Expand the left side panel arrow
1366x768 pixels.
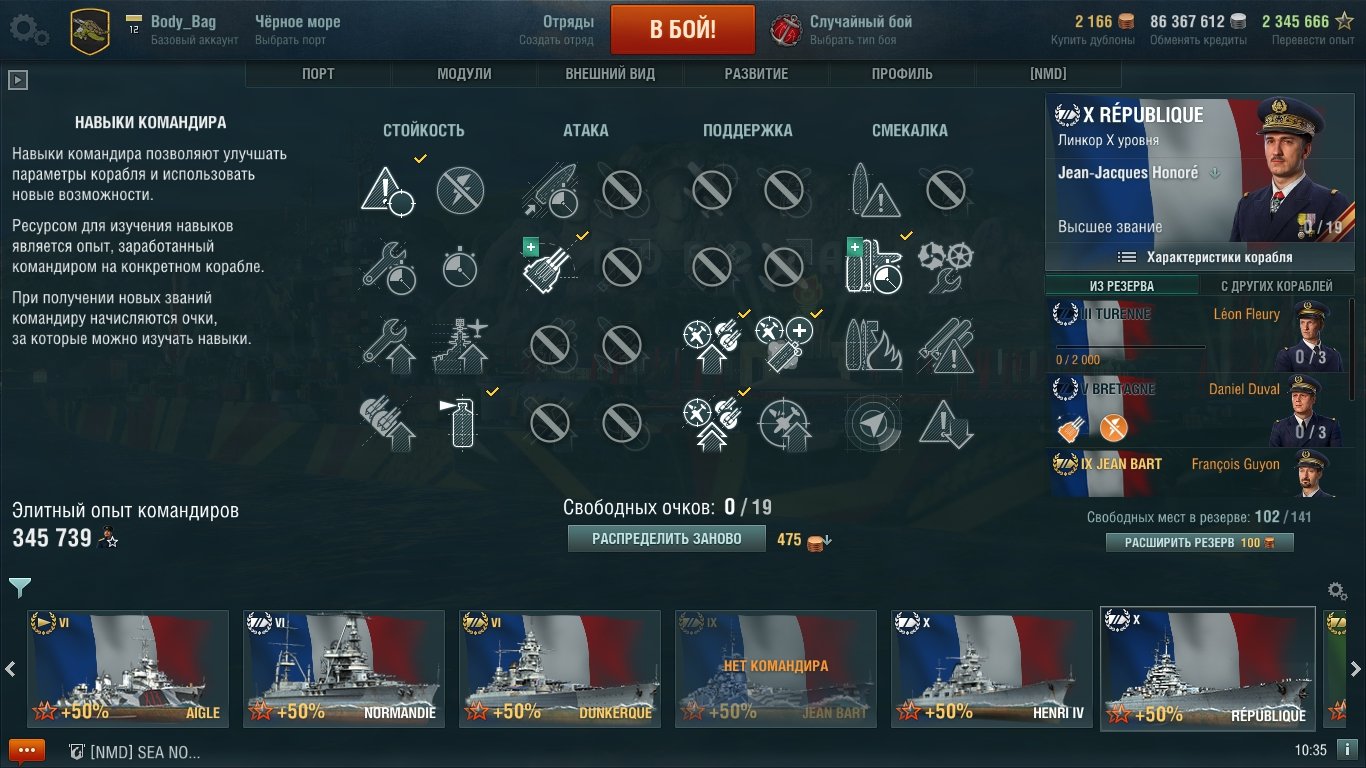pos(17,80)
